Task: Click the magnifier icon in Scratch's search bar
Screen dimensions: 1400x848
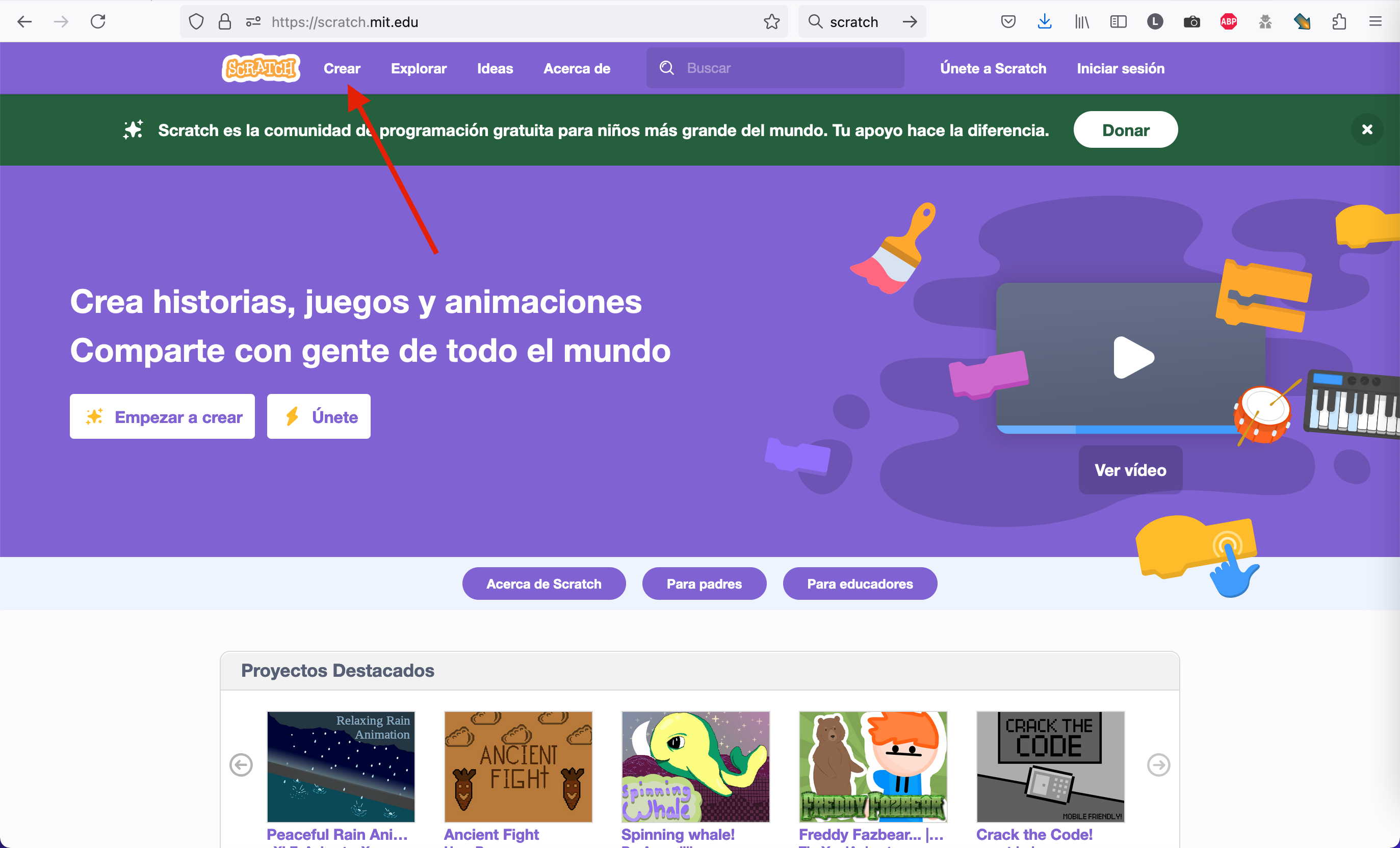Action: [666, 68]
